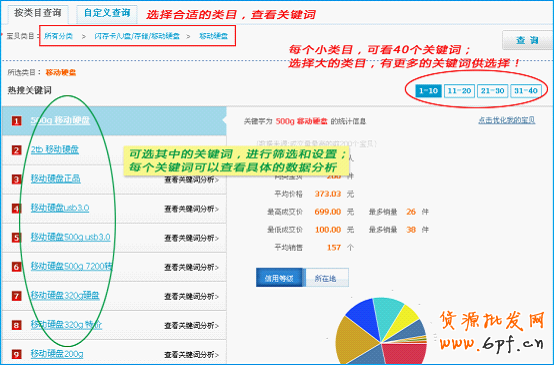The width and height of the screenshot is (554, 365).
Task: Open 所有分类 category breadcrumb
Action: (x=58, y=36)
